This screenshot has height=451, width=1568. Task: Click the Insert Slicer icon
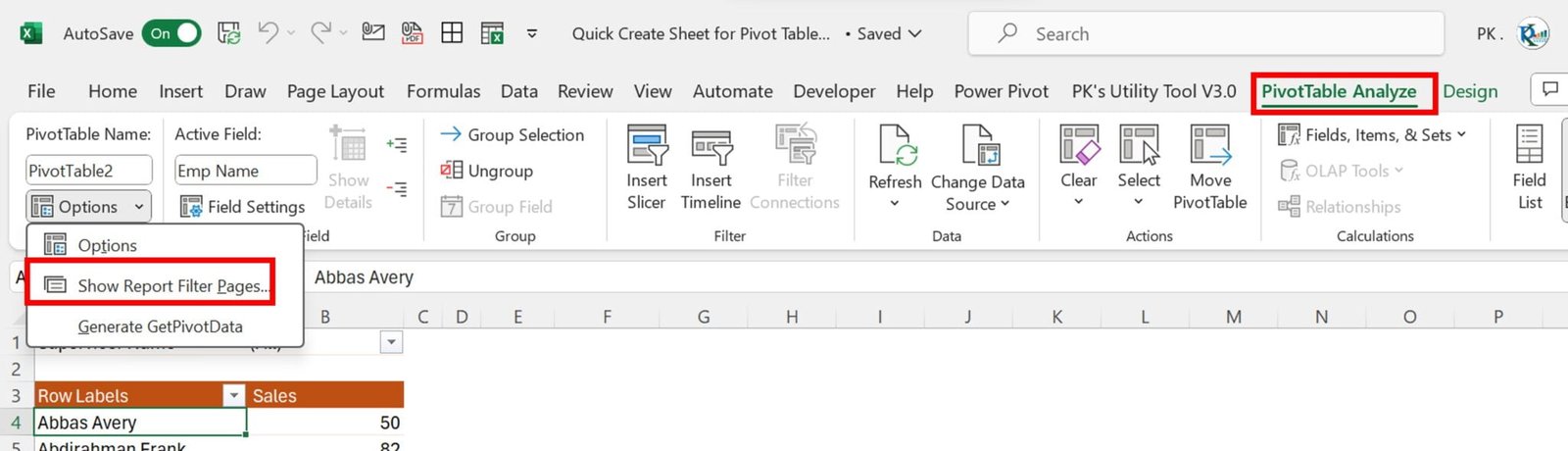click(647, 147)
